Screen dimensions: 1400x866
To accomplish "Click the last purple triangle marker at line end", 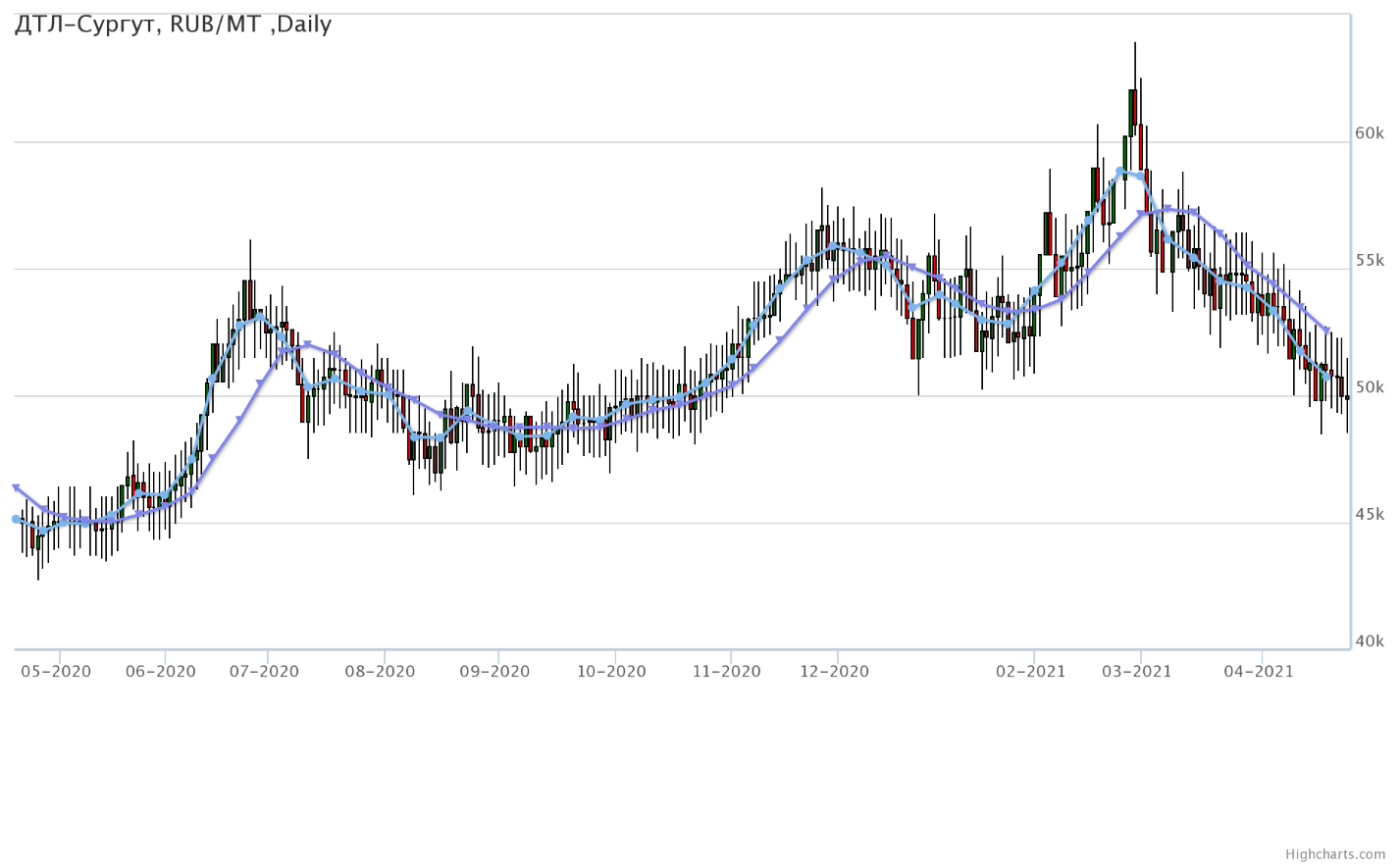I will [1326, 331].
